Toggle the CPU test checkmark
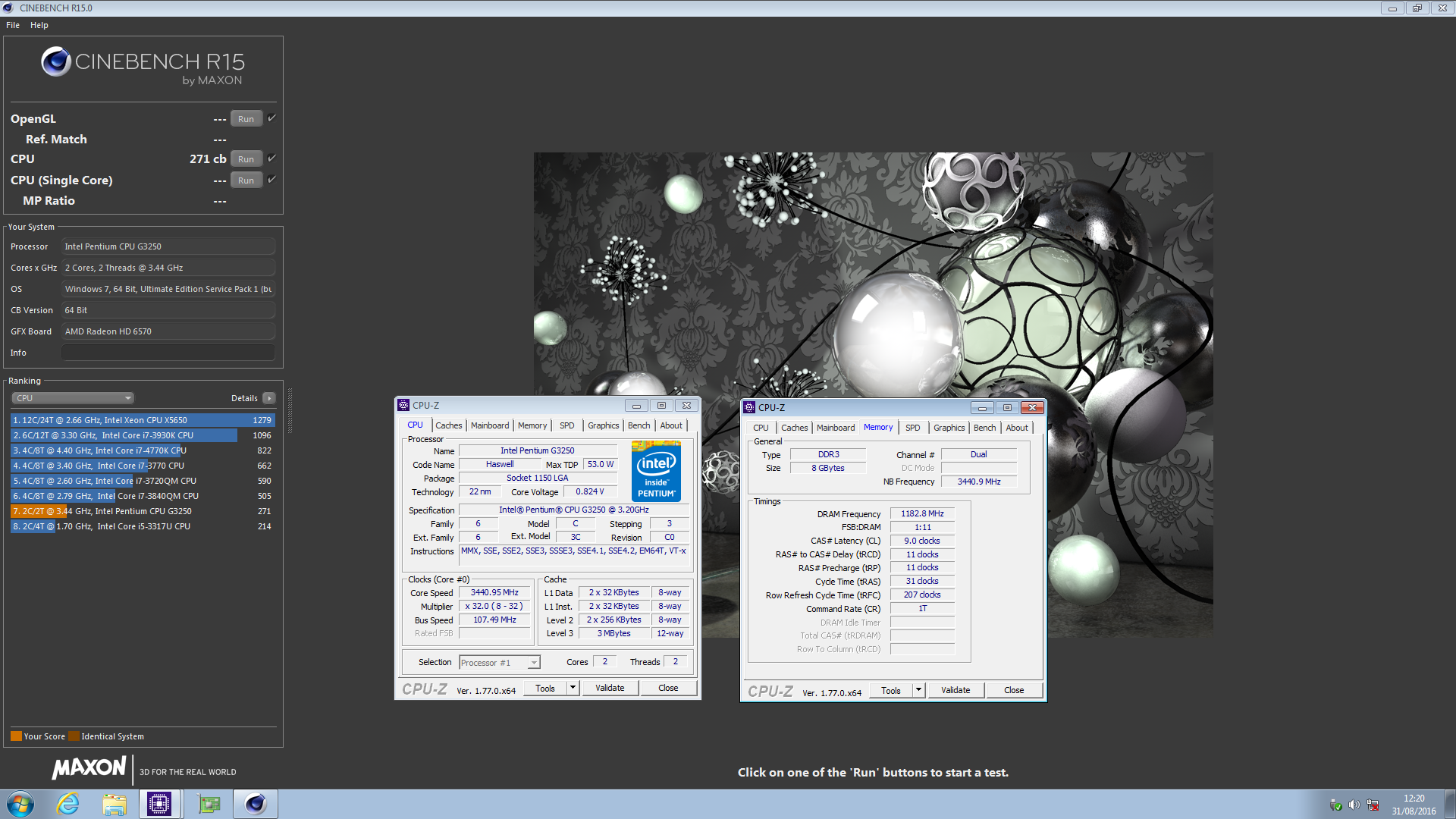This screenshot has height=819, width=1456. (x=271, y=158)
